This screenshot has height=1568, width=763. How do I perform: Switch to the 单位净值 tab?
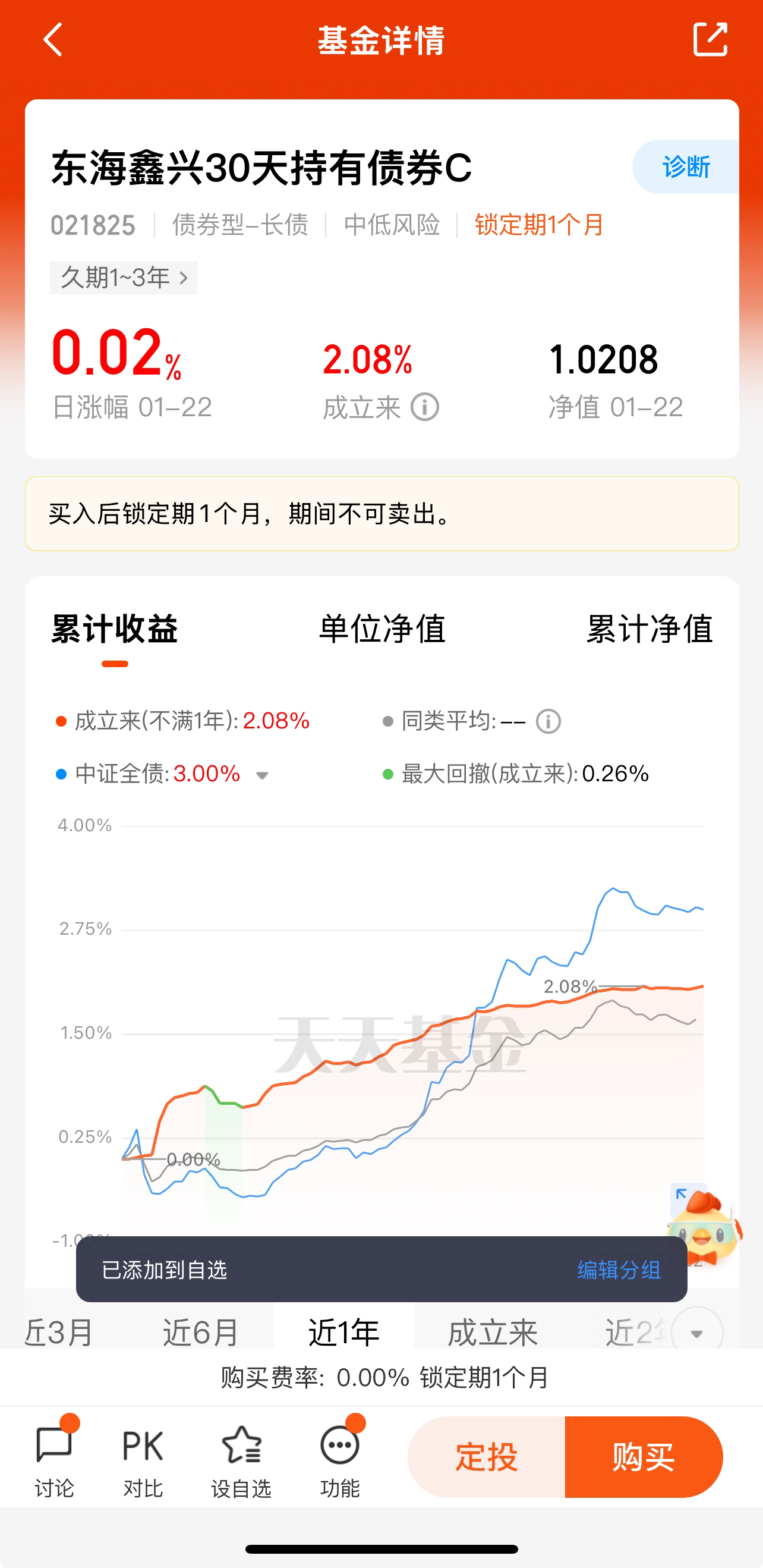point(382,629)
